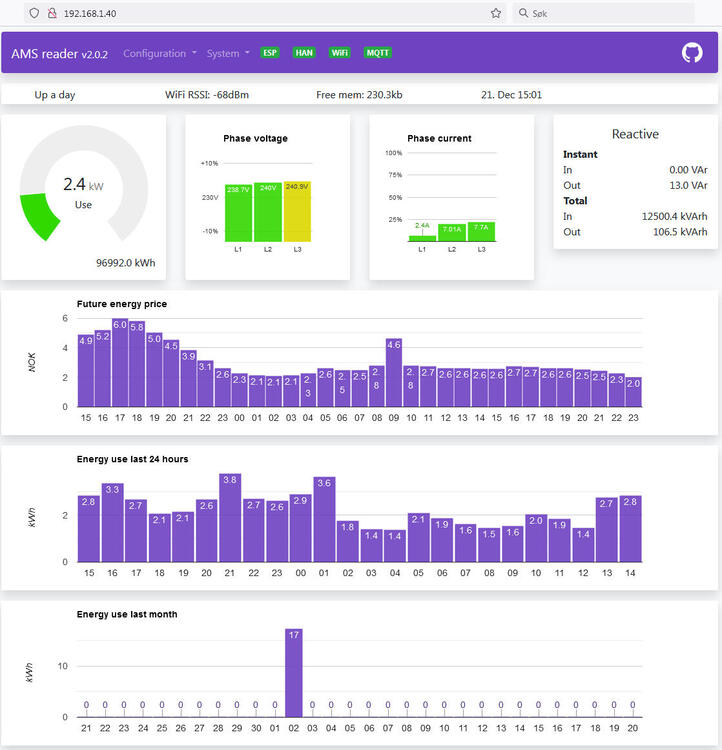Click the 7.01A L2 phase current bar
Screen dimensions: 722x750
tap(452, 233)
